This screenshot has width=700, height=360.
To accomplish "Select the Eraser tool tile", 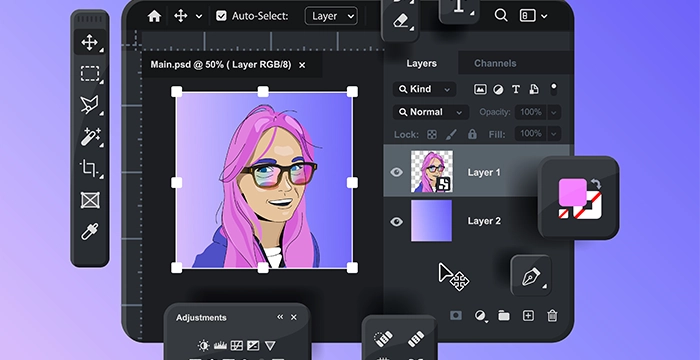I will point(400,21).
